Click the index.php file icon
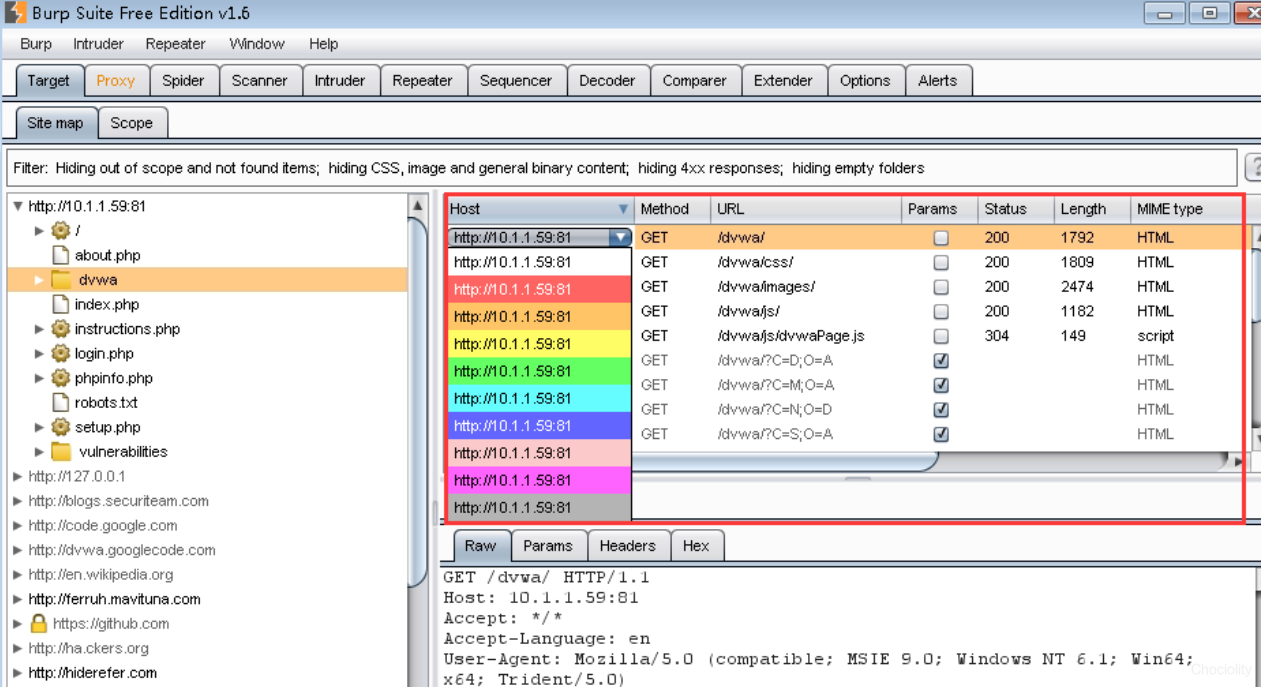The height and width of the screenshot is (687, 1261). [60, 304]
